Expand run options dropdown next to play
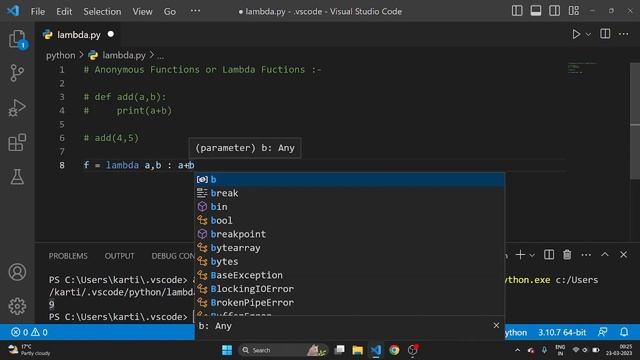Screen dimensions: 640x360 pos(588,35)
